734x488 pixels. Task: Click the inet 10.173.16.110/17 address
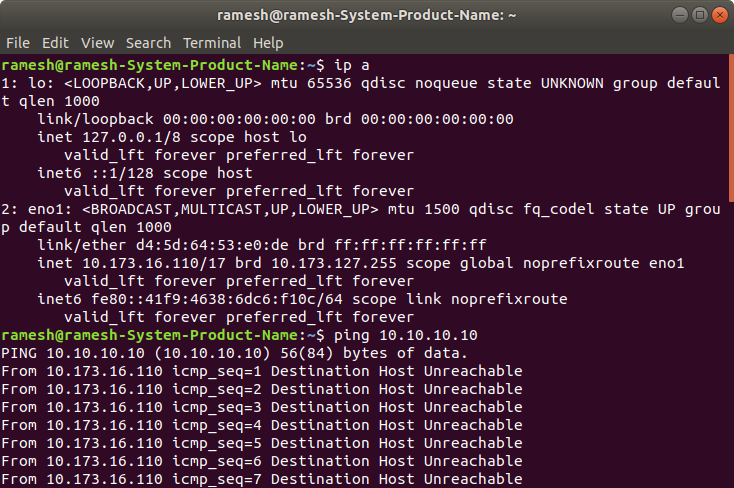click(154, 263)
